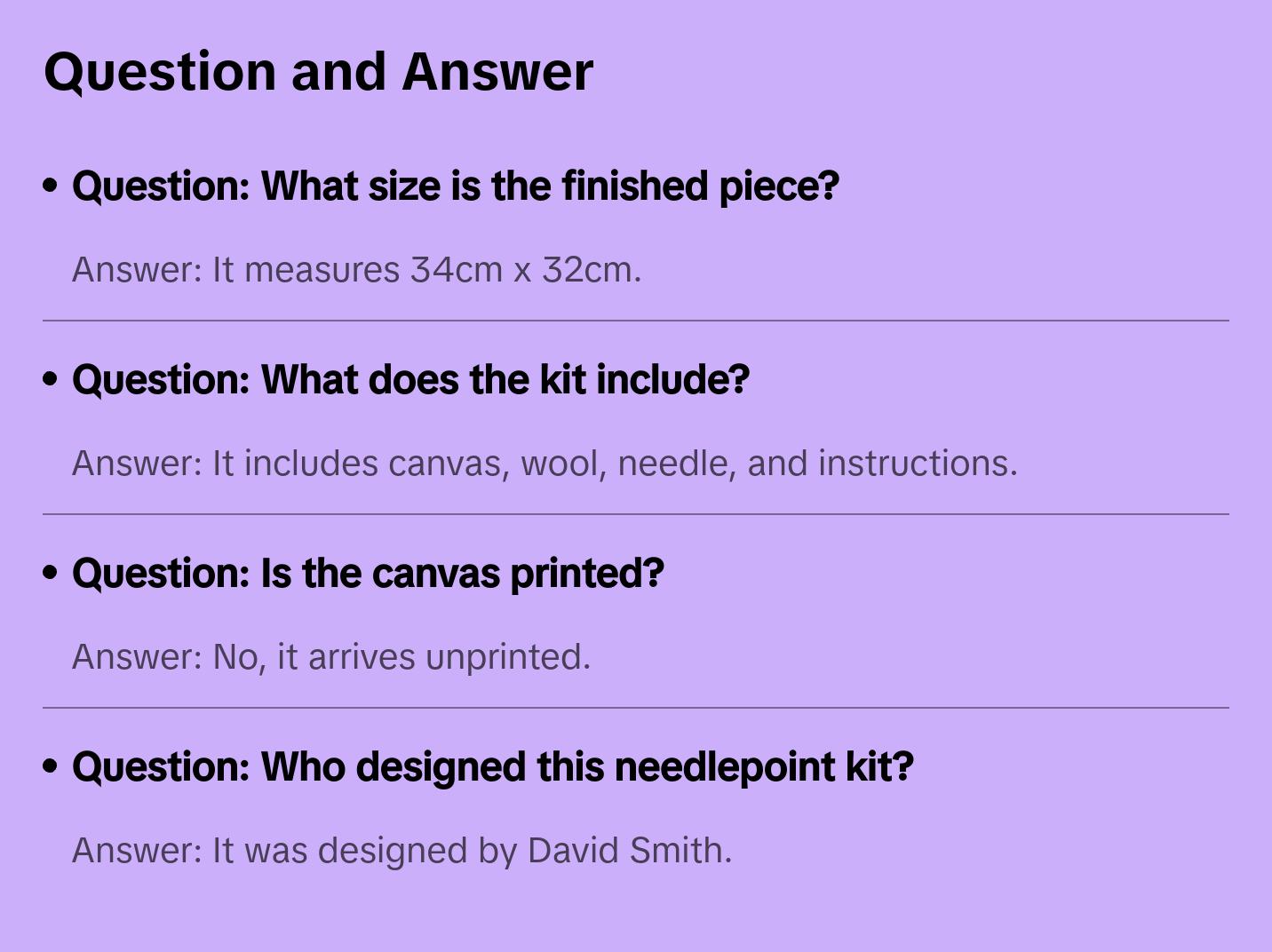Click the answer about canvas, wool, needle
The width and height of the screenshot is (1272, 952).
point(544,464)
